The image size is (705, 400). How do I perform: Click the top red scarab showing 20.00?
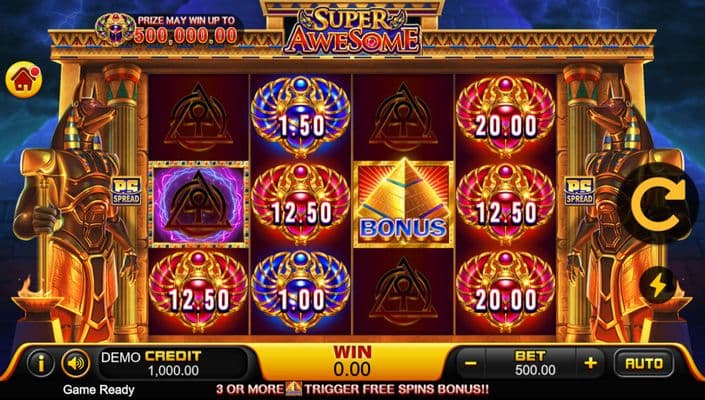point(505,116)
